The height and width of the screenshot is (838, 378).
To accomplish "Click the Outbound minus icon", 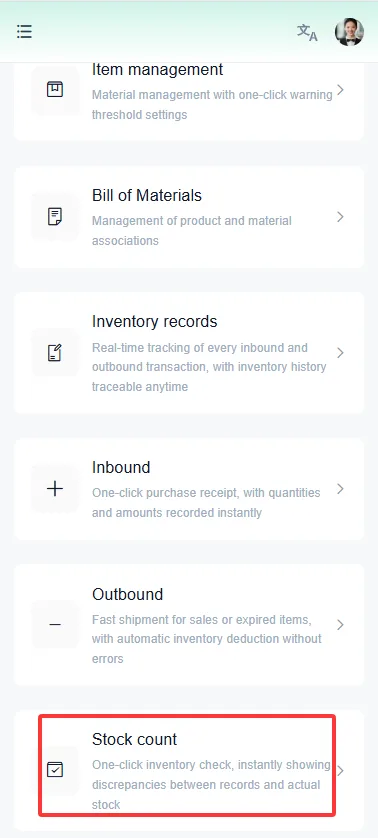I will [x=55, y=624].
